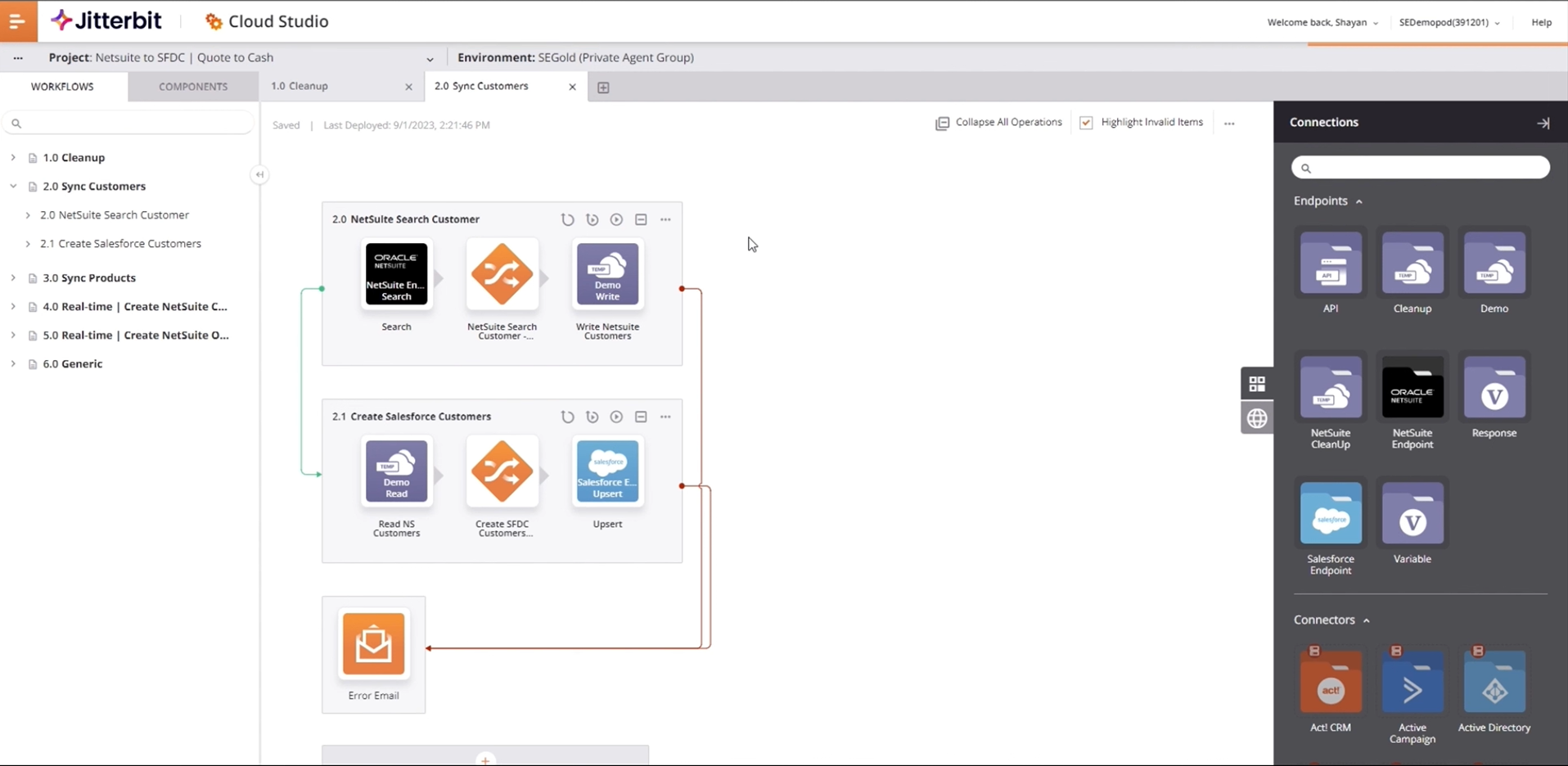Choose the Cleanup endpoint
1568x766 pixels.
(x=1413, y=264)
